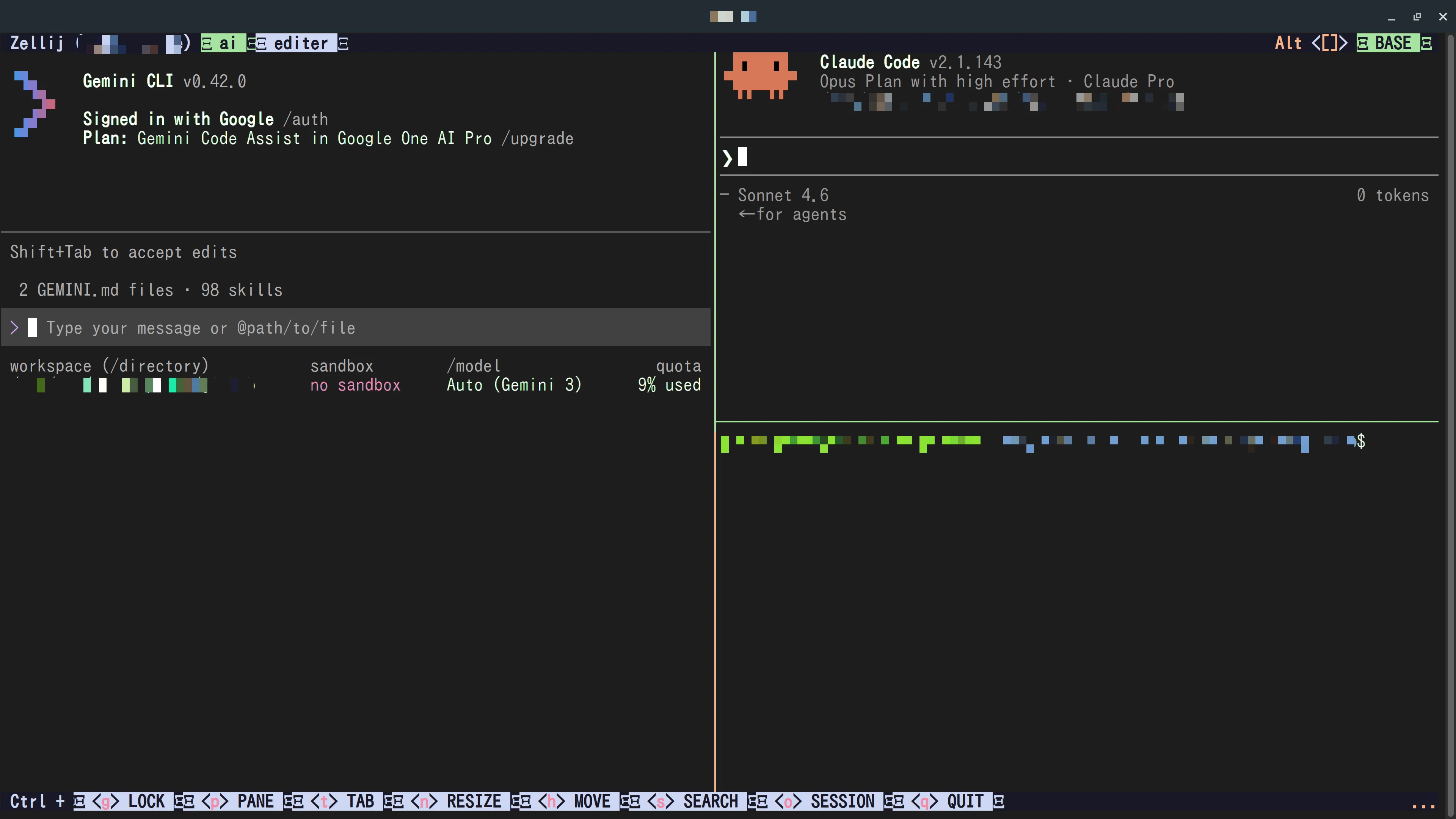The image size is (1456, 819).
Task: Click the "Claude Pro" plan text
Action: 1129,82
